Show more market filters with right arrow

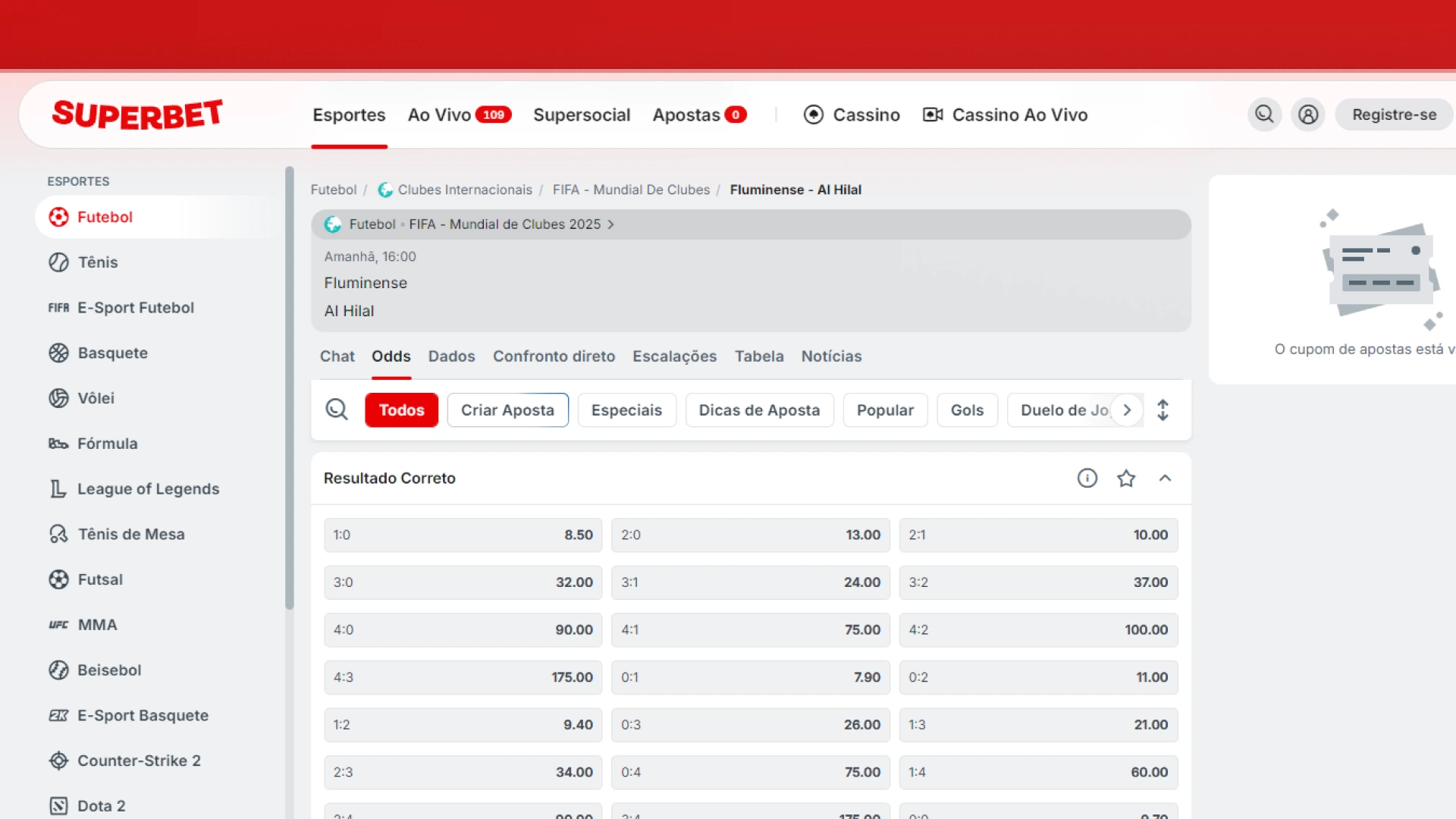(1127, 410)
